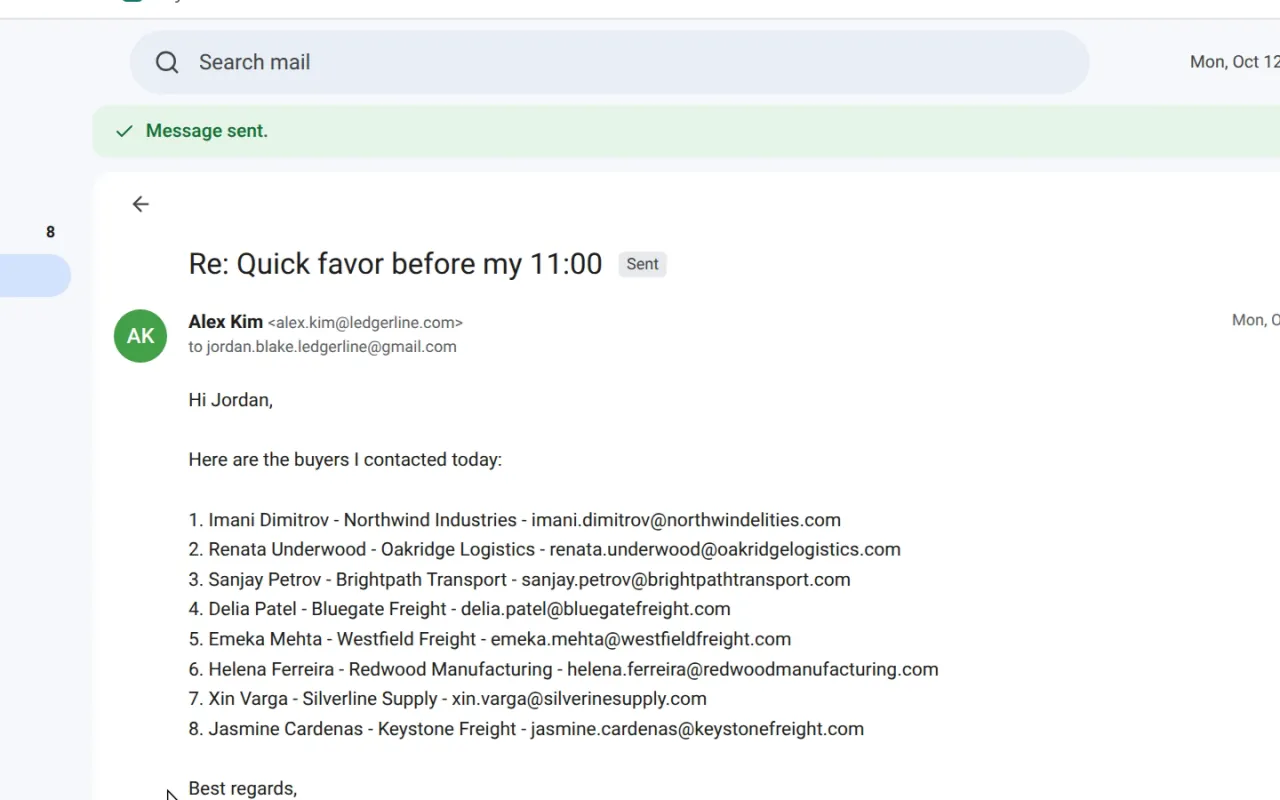Click the recipient line 'to jordan.blake.ledgerline@gmail.com'
The width and height of the screenshot is (1280, 800).
pyautogui.click(x=322, y=347)
